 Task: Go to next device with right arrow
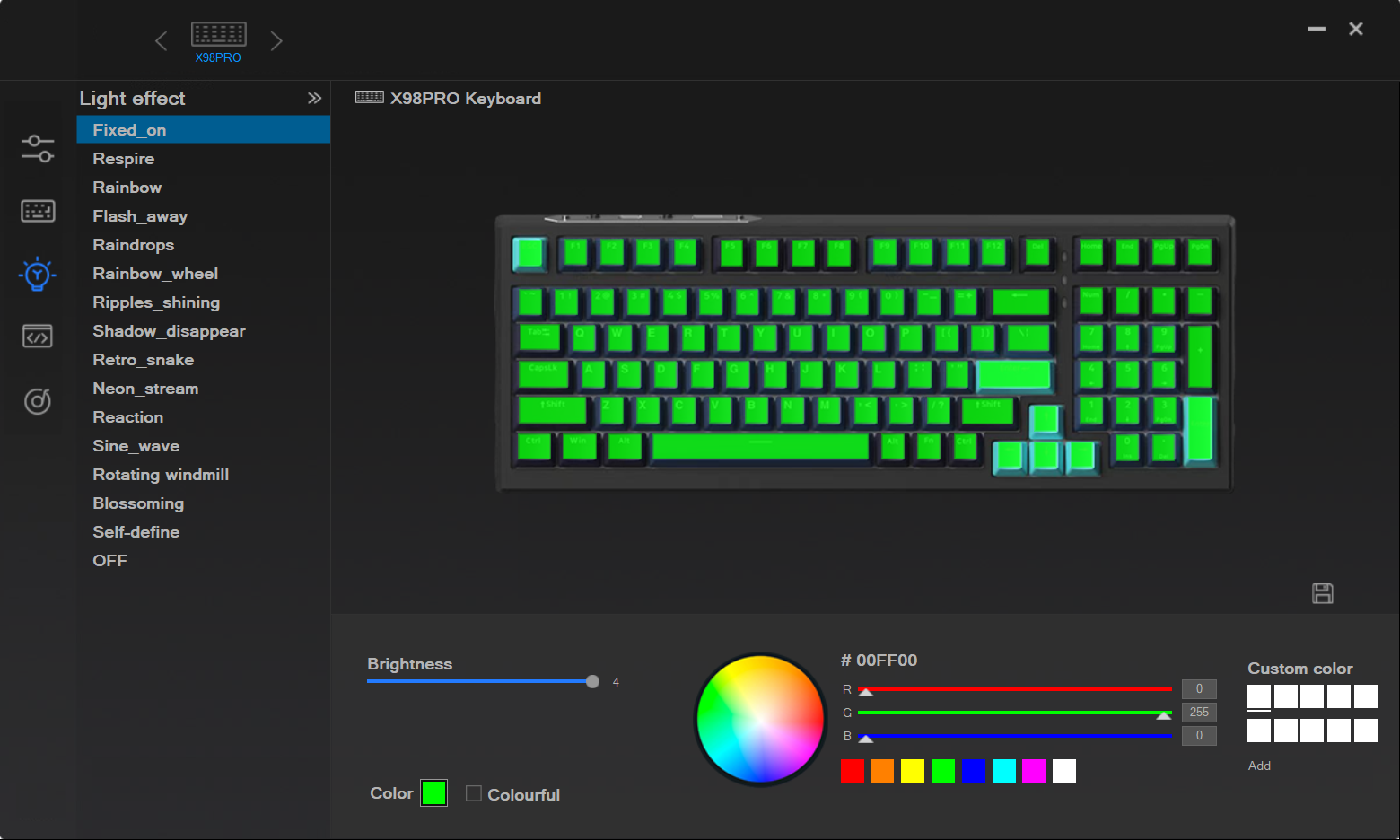click(x=276, y=41)
